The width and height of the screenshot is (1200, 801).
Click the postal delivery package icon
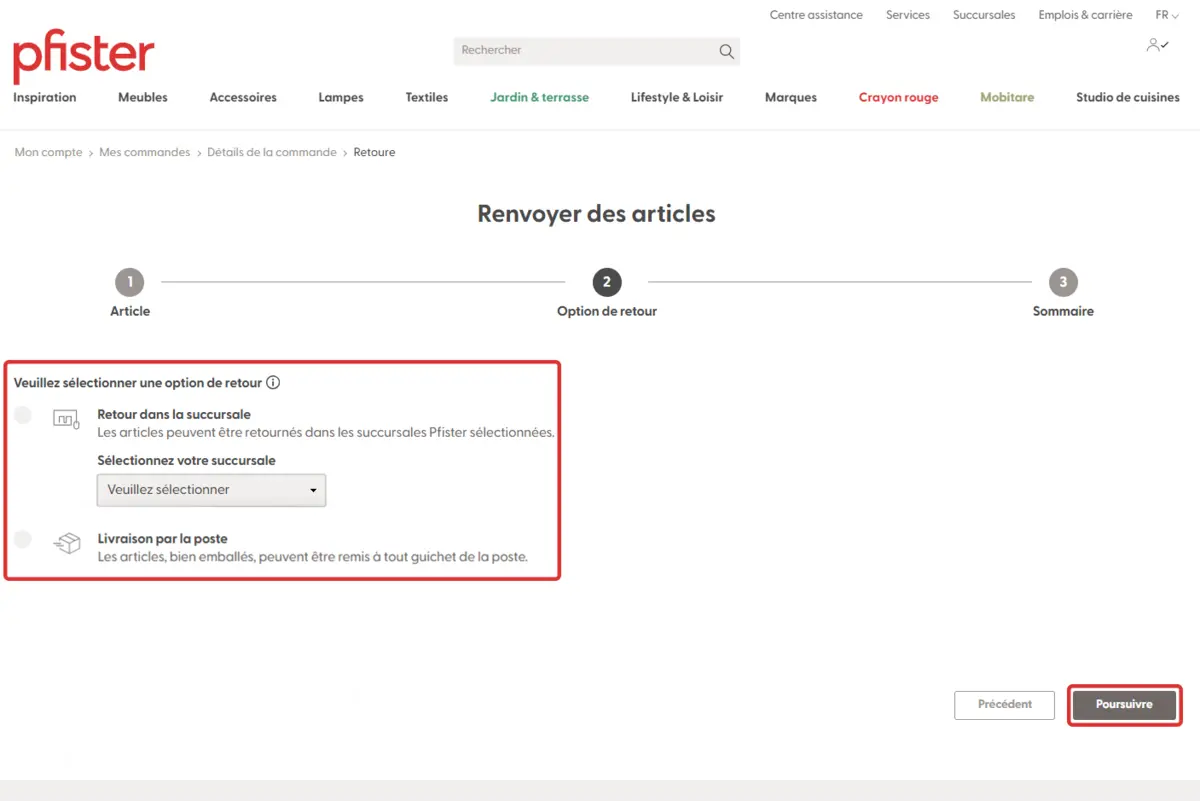(x=67, y=544)
